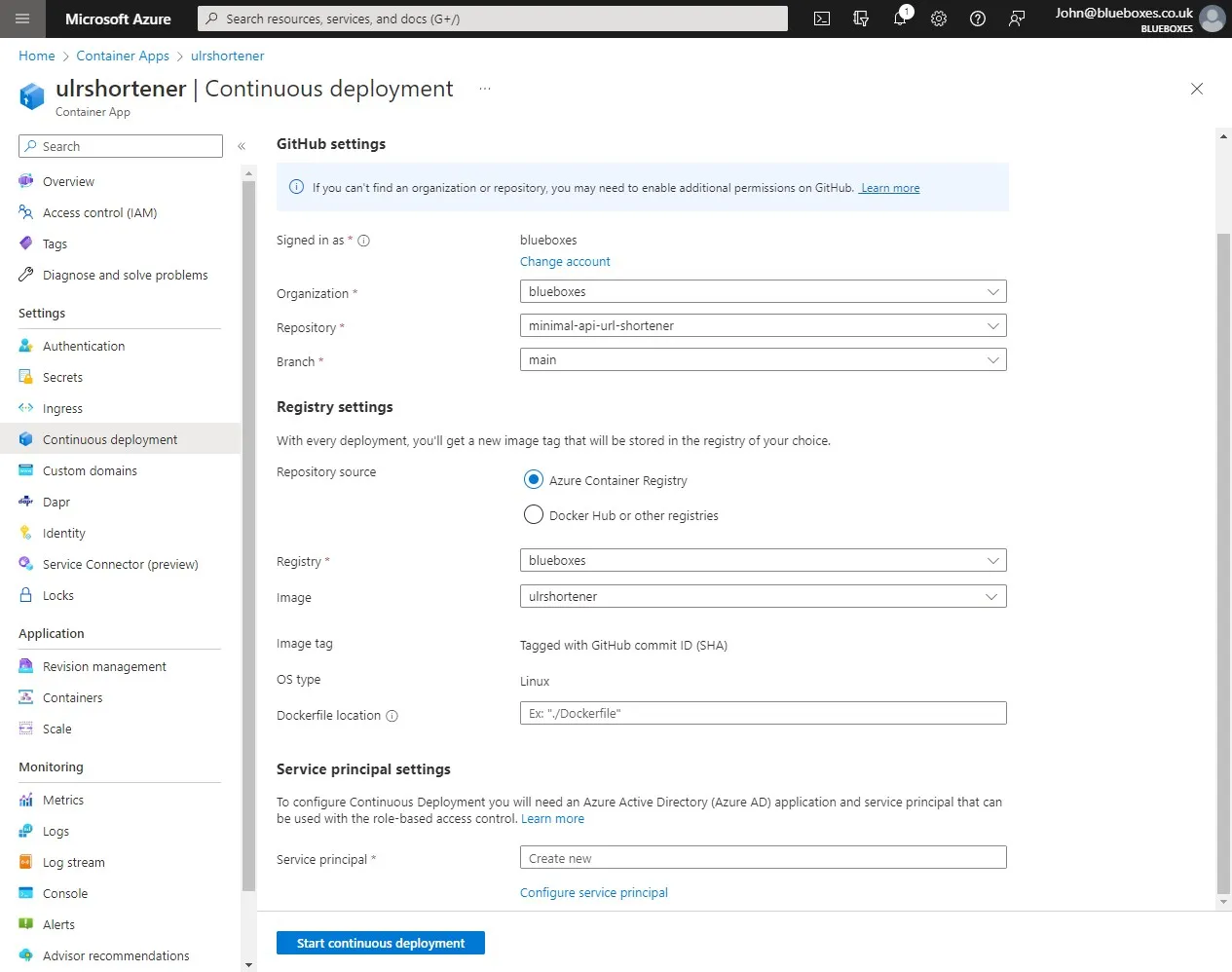Click the user account avatar
Viewport: 1232px width, 972px height.
point(1213,19)
